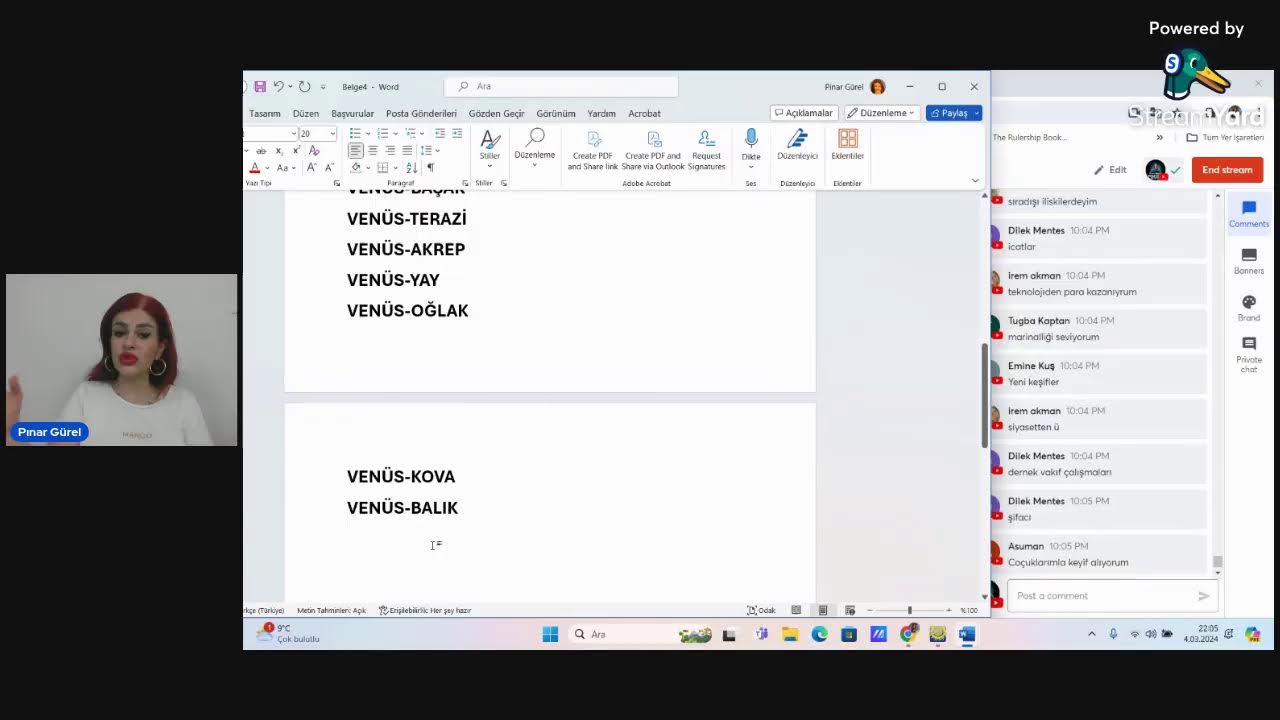Toggle subscript formatting

(x=279, y=150)
